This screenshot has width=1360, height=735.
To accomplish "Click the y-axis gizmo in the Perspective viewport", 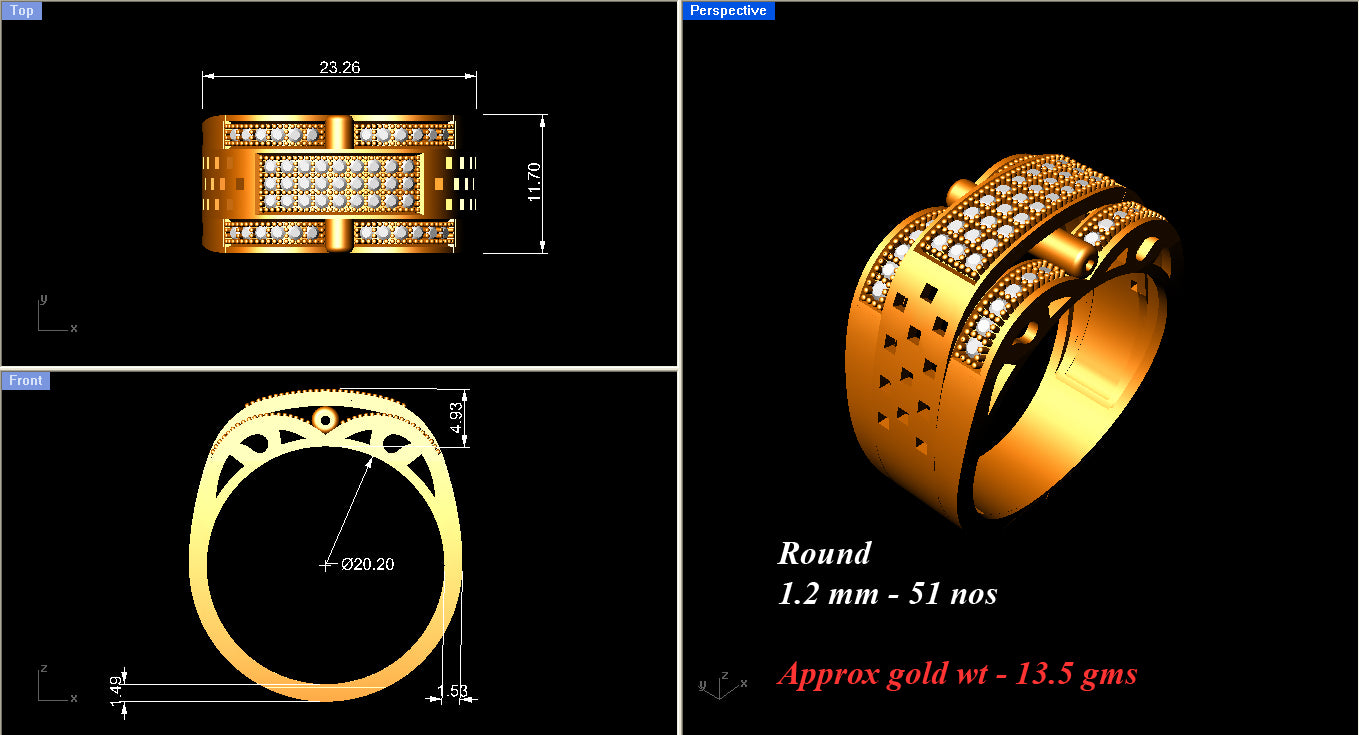I will pyautogui.click(x=704, y=687).
